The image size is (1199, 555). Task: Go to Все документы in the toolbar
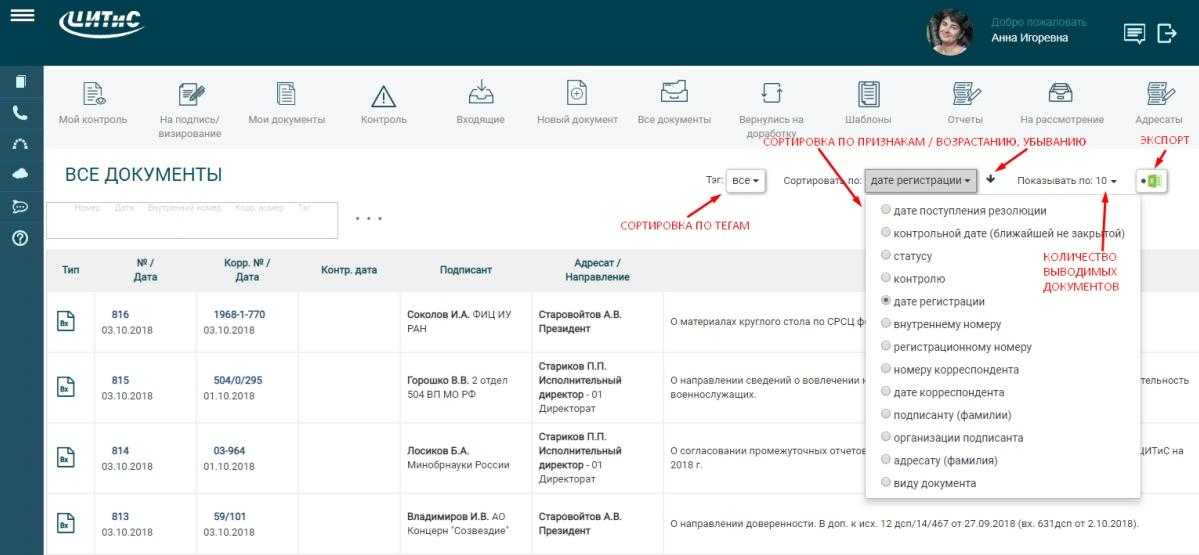pyautogui.click(x=674, y=95)
